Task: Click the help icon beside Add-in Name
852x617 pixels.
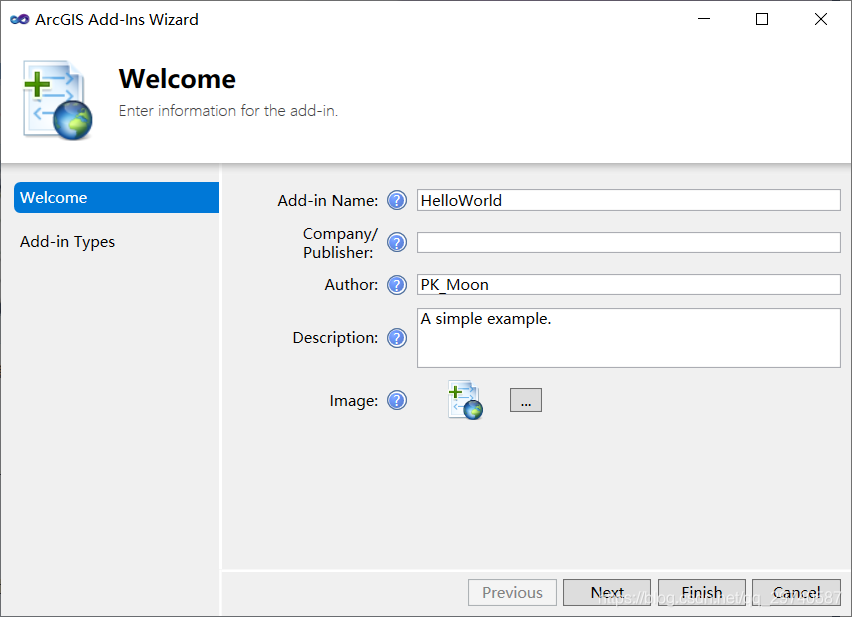Action: pyautogui.click(x=397, y=200)
